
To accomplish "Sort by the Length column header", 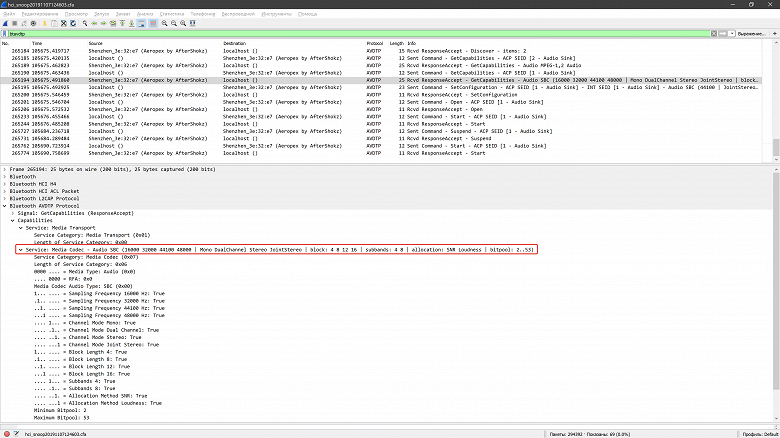I will (396, 43).
